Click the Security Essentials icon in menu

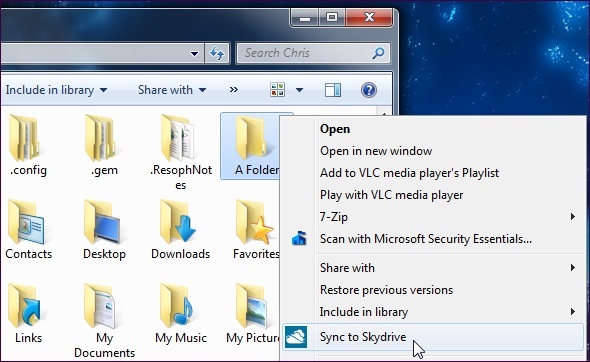point(299,239)
